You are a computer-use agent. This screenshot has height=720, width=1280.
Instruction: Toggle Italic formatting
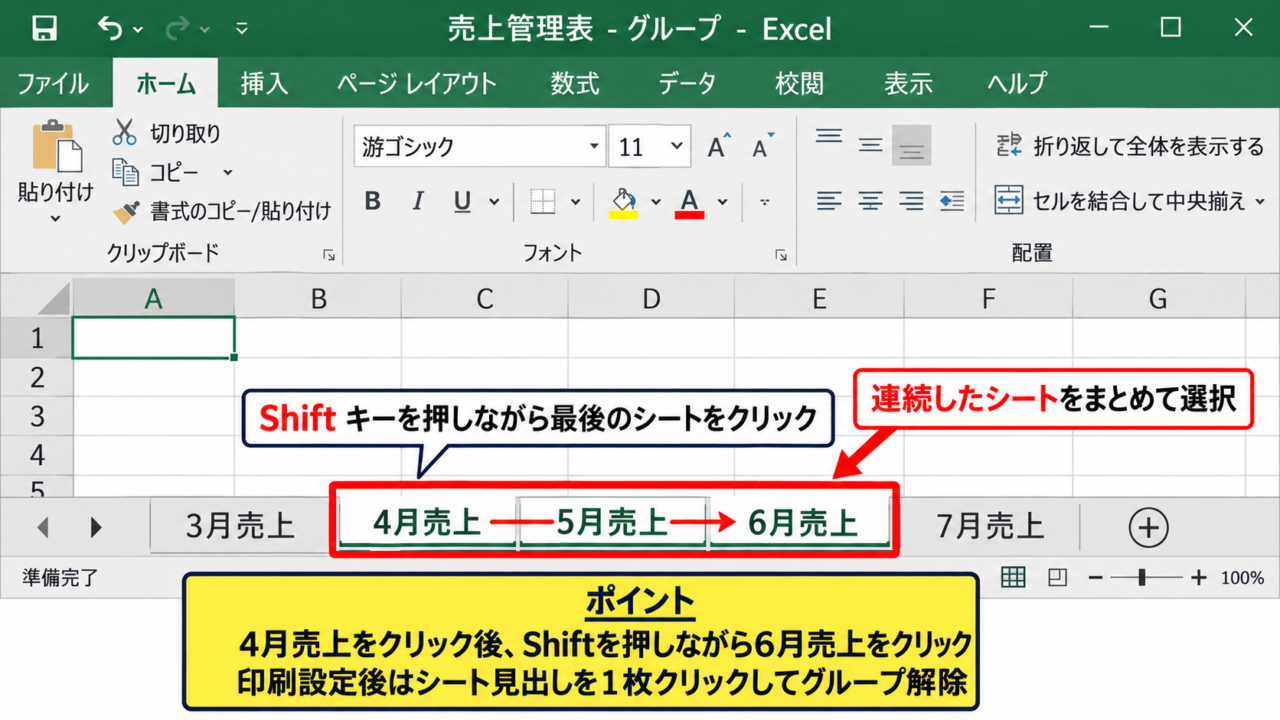click(418, 201)
